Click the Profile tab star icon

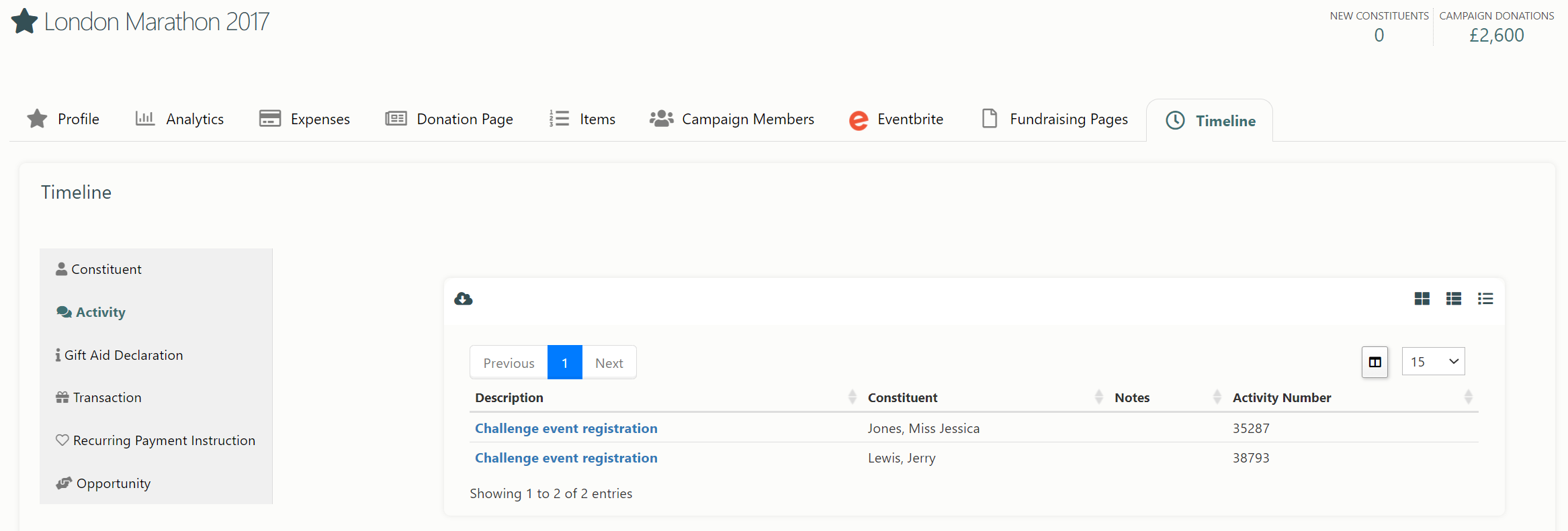pos(37,119)
